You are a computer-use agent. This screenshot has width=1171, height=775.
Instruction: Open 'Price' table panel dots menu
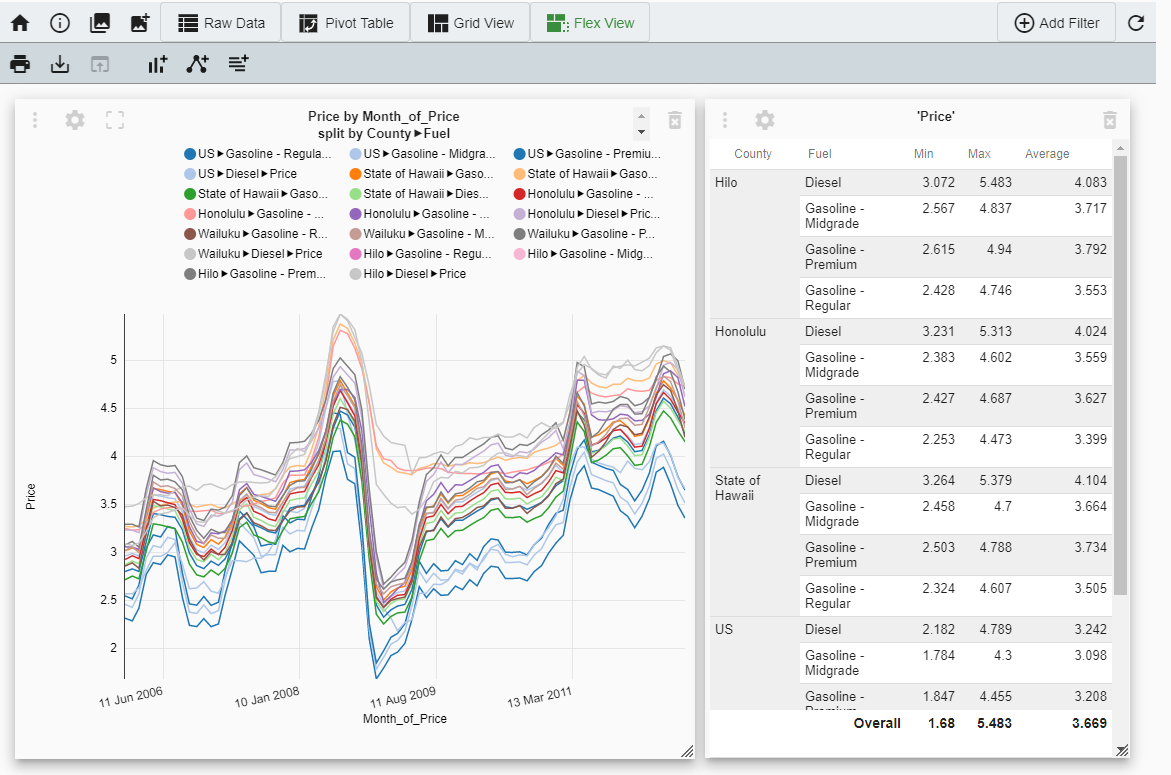[x=724, y=120]
